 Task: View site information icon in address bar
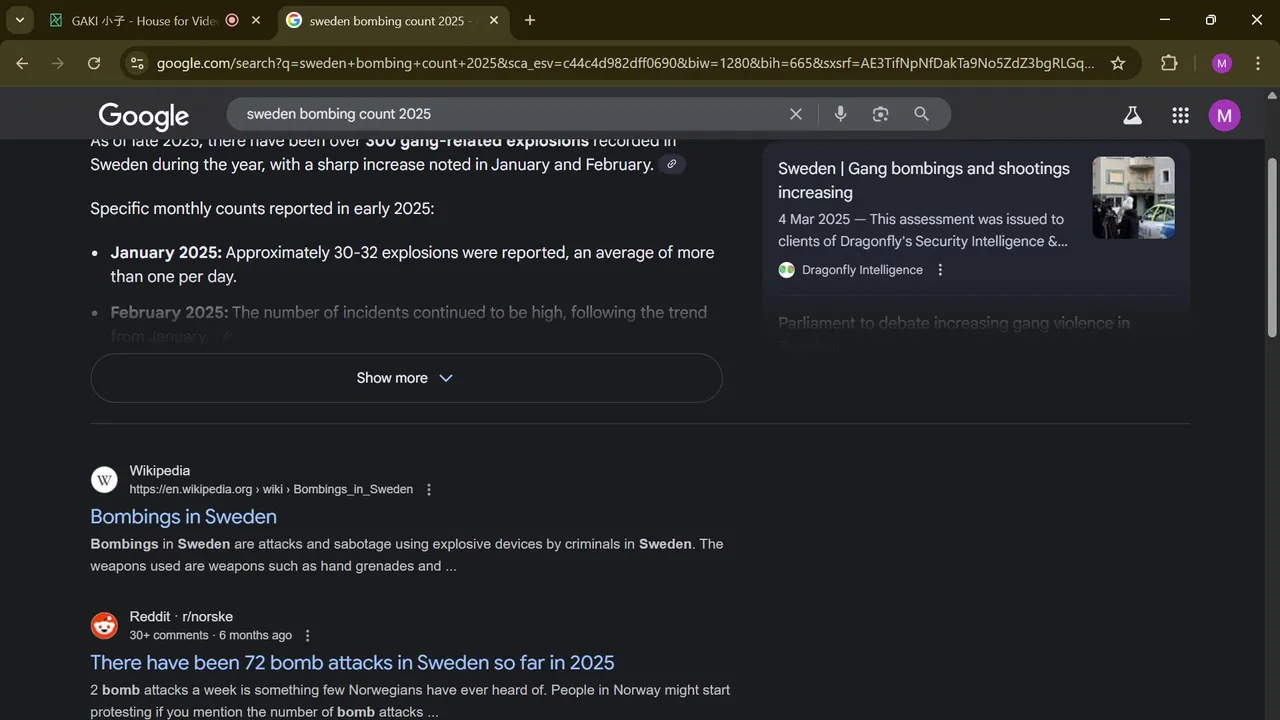click(137, 63)
